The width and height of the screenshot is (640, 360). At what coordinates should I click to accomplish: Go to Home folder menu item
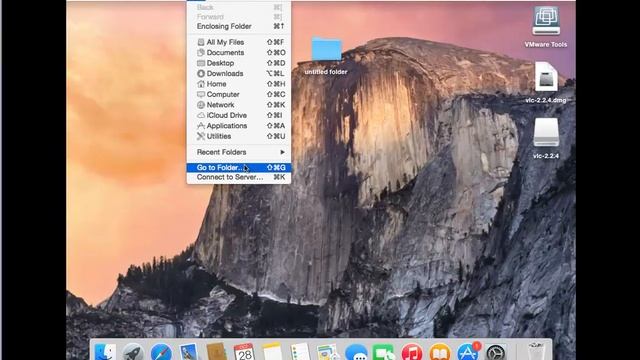[239, 84]
